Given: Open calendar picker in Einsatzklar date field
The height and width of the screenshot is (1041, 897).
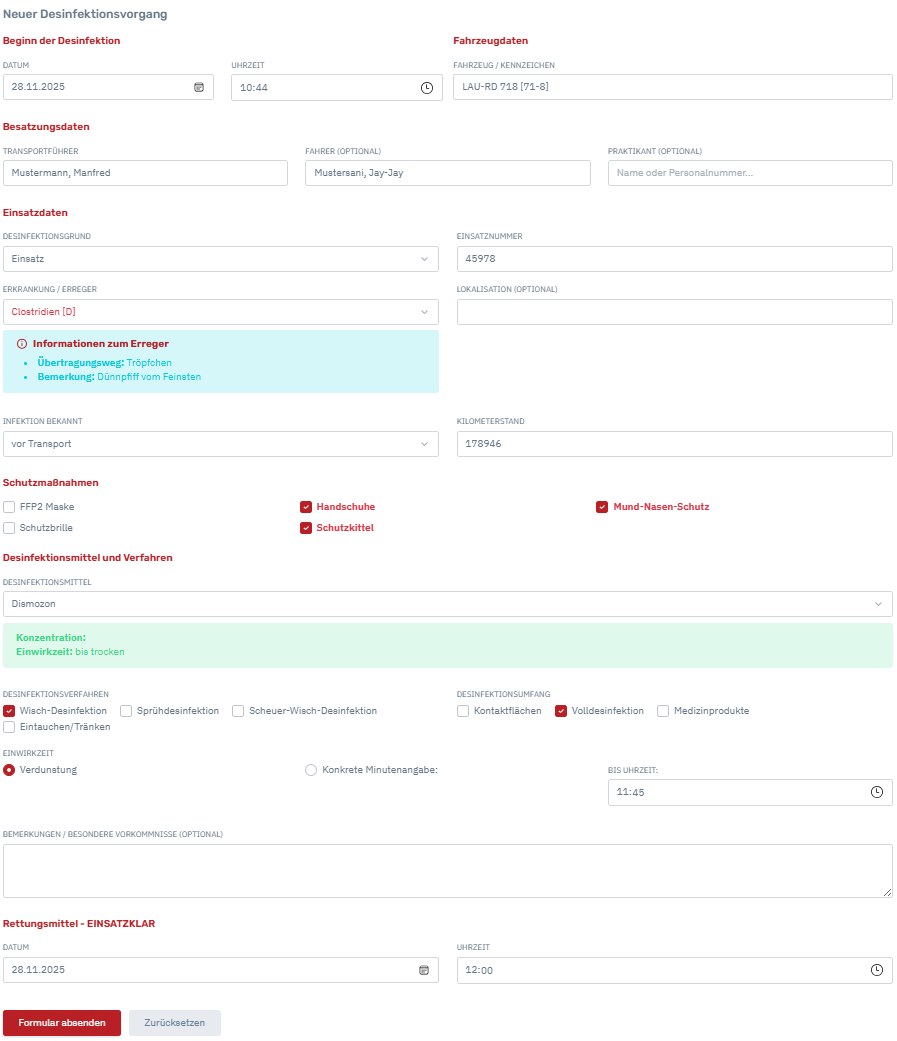Looking at the screenshot, I should point(423,970).
